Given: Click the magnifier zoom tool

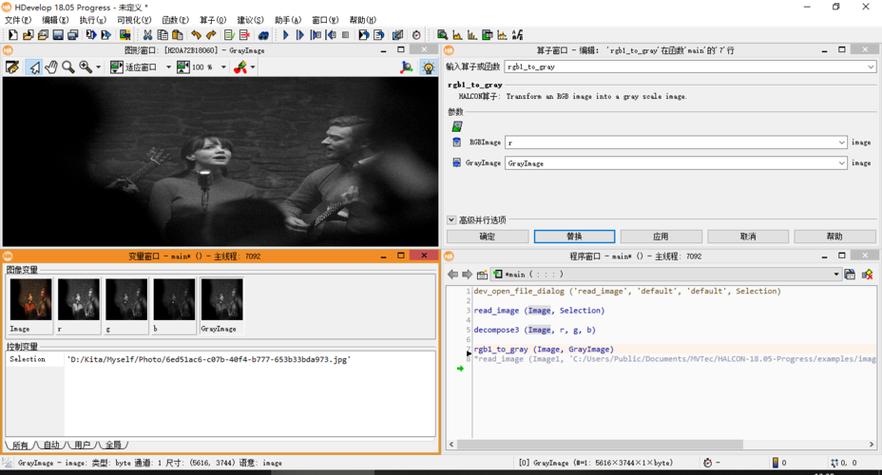Looking at the screenshot, I should (68, 67).
